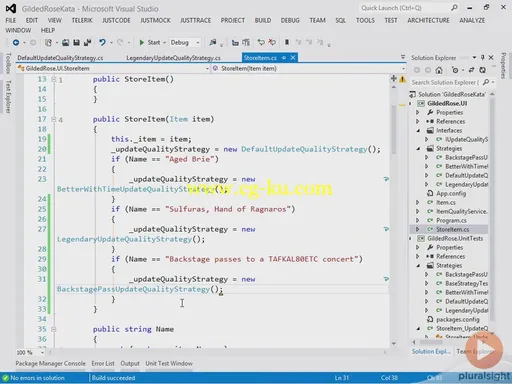Click the Navigate Backward arrow icon
The width and height of the screenshot is (512, 384).
pyautogui.click(x=15, y=42)
